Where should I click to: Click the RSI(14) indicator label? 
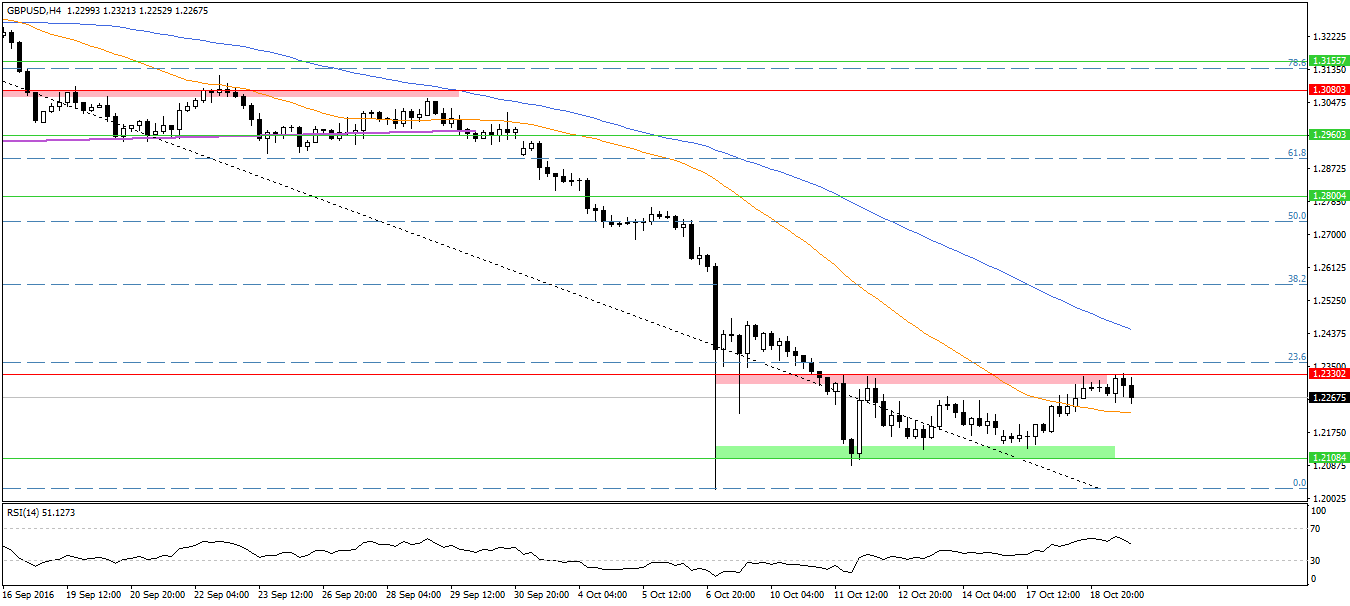coord(40,512)
